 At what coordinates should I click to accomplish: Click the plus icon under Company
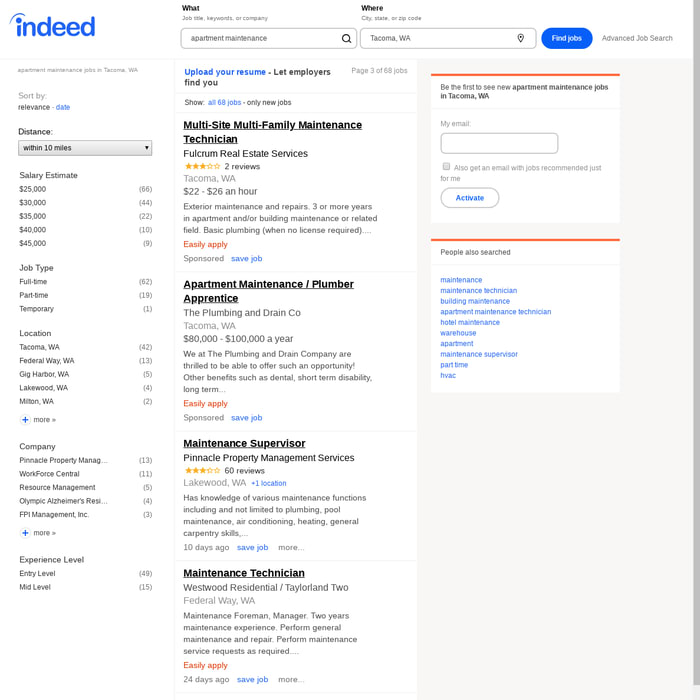click(x=25, y=533)
